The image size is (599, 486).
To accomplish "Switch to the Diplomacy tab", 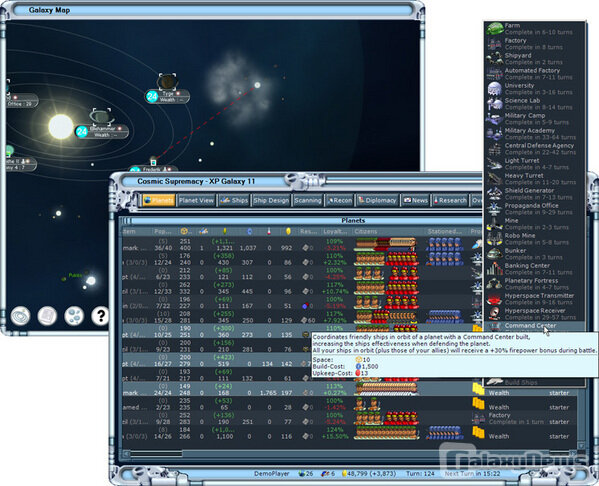I will pos(377,200).
